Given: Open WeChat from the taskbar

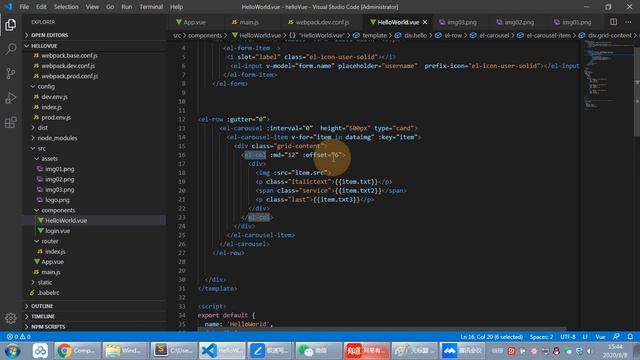Looking at the screenshot, I should pyautogui.click(x=318, y=351).
